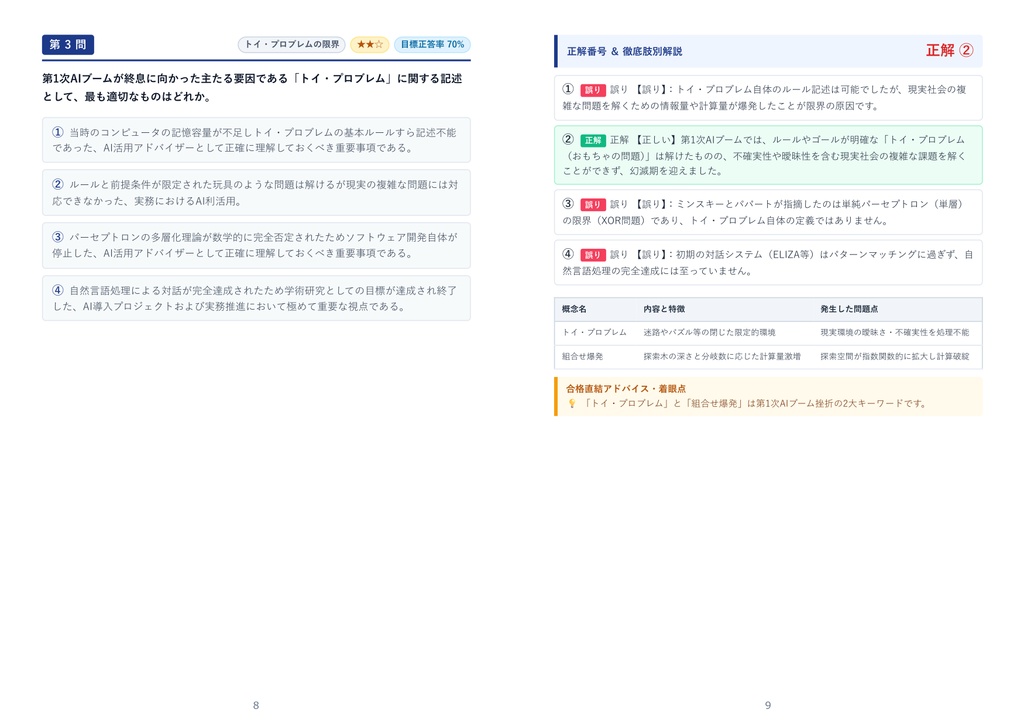Click explanation ④ text mentioning ELIZA
Image resolution: width=1024 pixels, height=727 pixels.
(x=768, y=263)
